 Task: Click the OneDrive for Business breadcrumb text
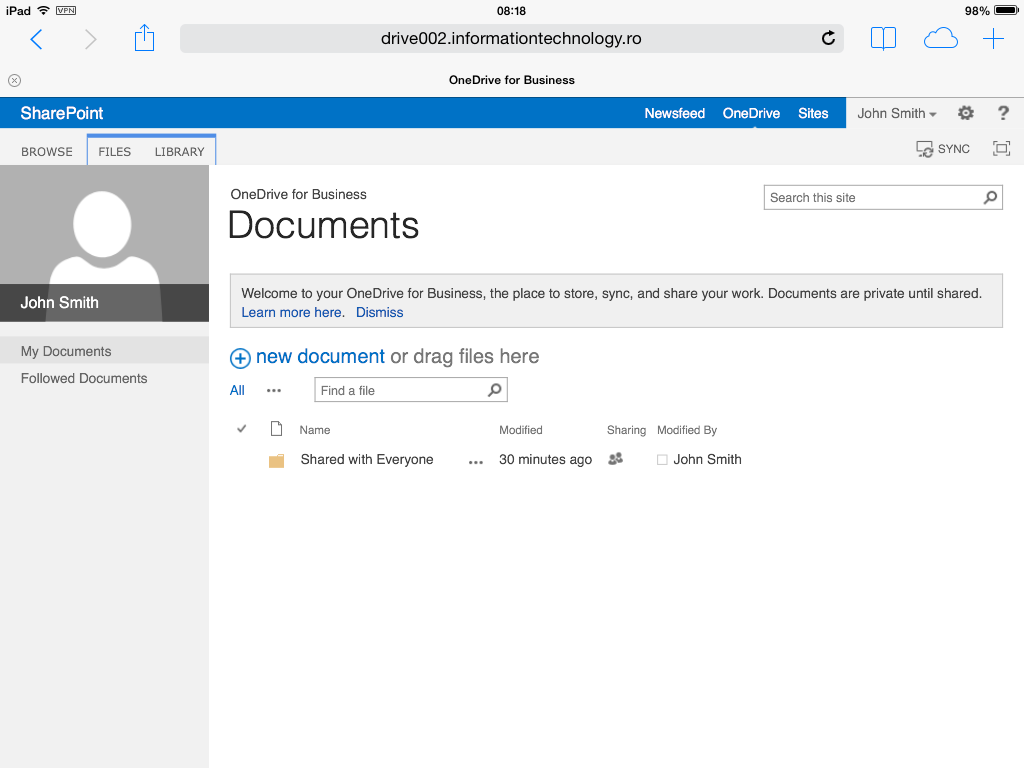[298, 195]
